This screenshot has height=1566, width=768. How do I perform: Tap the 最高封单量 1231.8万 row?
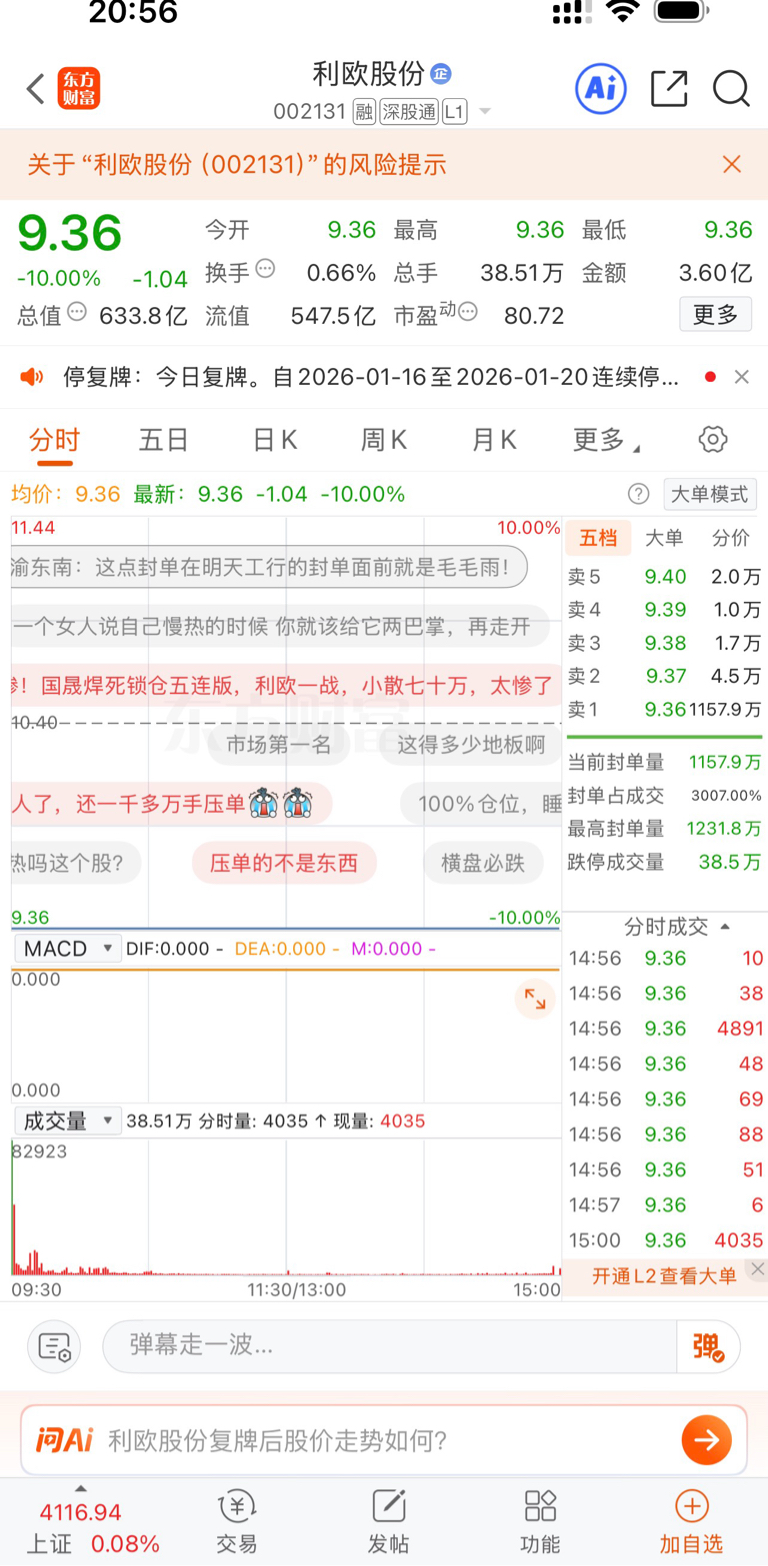664,828
